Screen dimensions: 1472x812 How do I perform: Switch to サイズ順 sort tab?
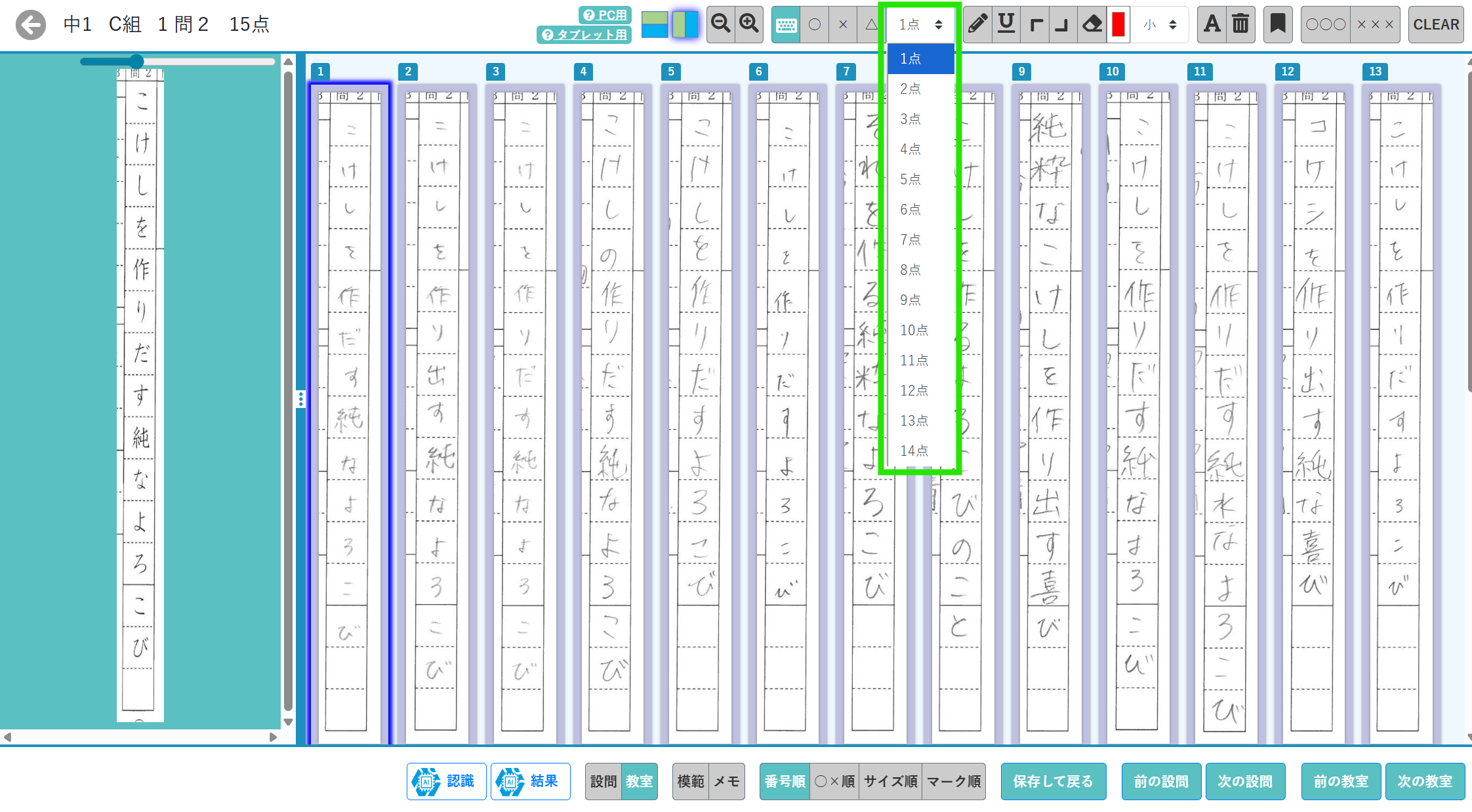[x=890, y=781]
